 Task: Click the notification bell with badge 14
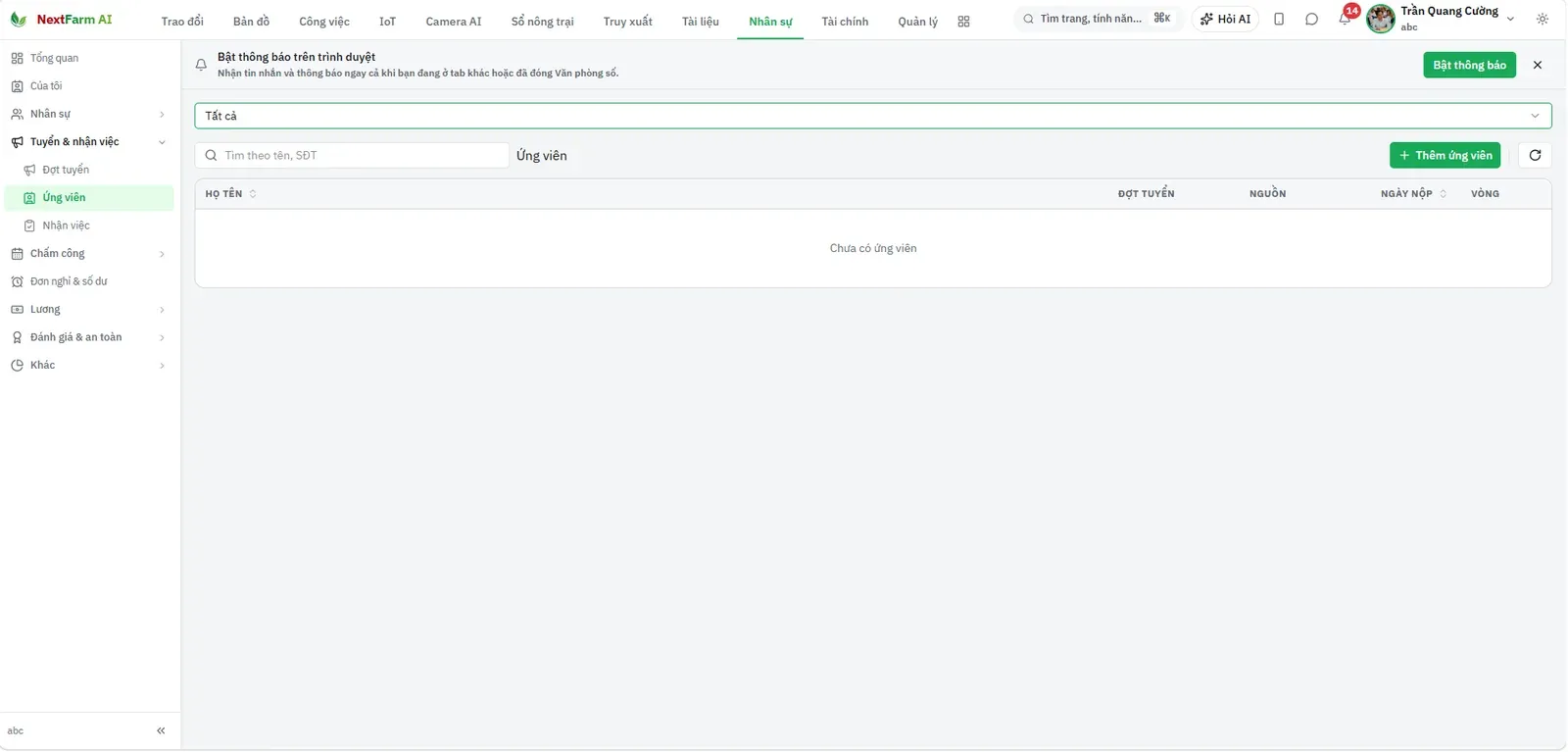tap(1345, 19)
